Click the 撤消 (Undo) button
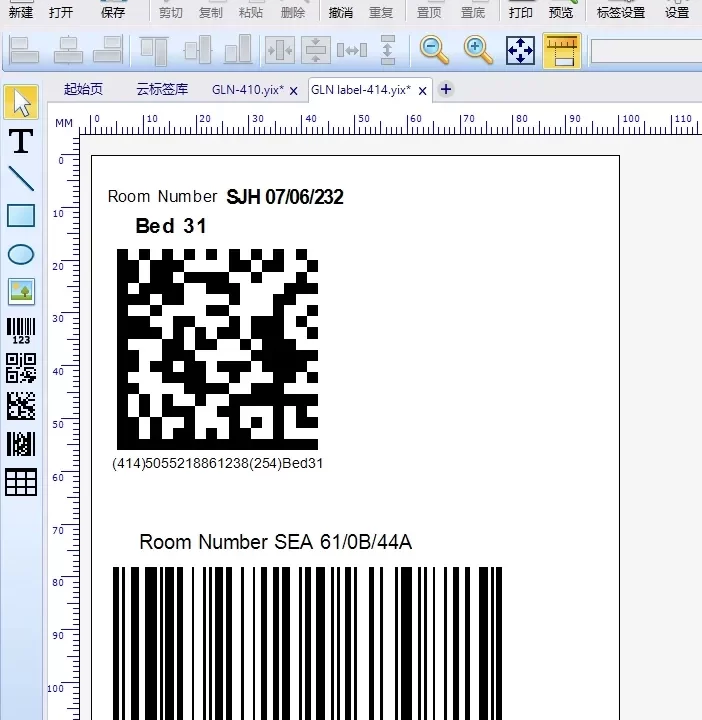Image resolution: width=702 pixels, height=720 pixels. coord(341,12)
